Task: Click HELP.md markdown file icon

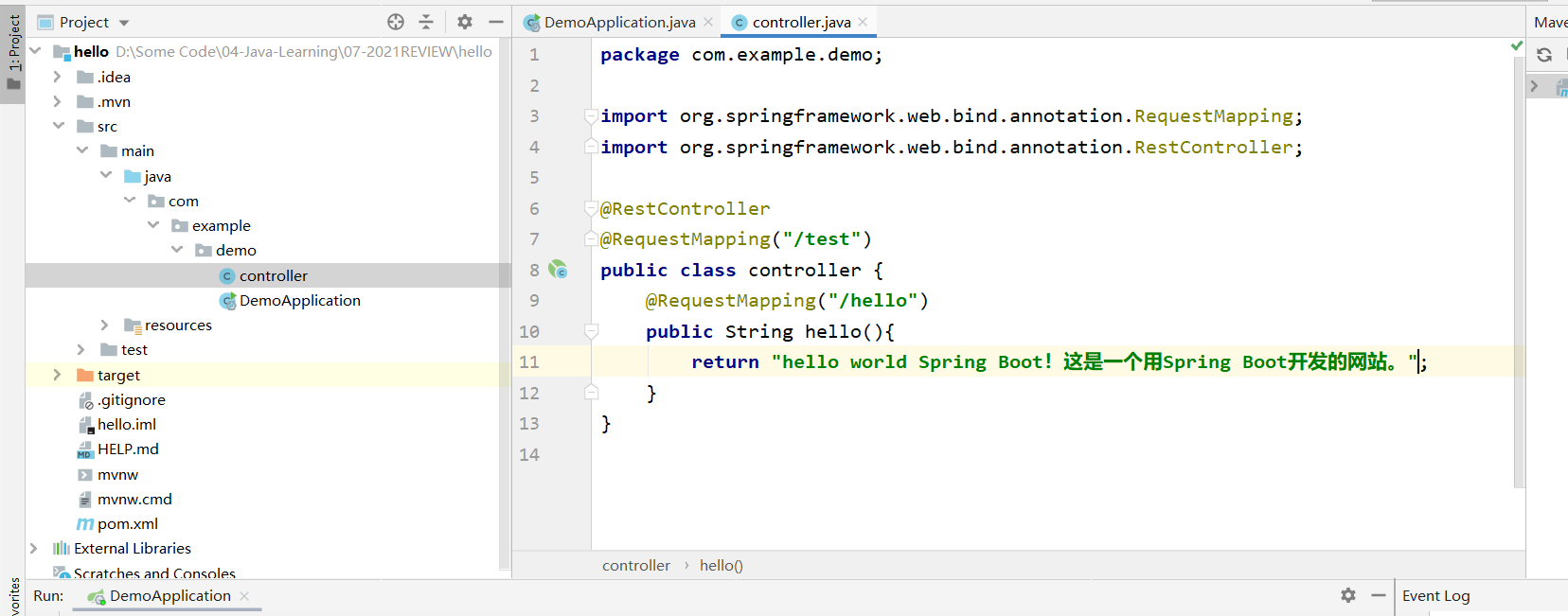Action: click(85, 449)
